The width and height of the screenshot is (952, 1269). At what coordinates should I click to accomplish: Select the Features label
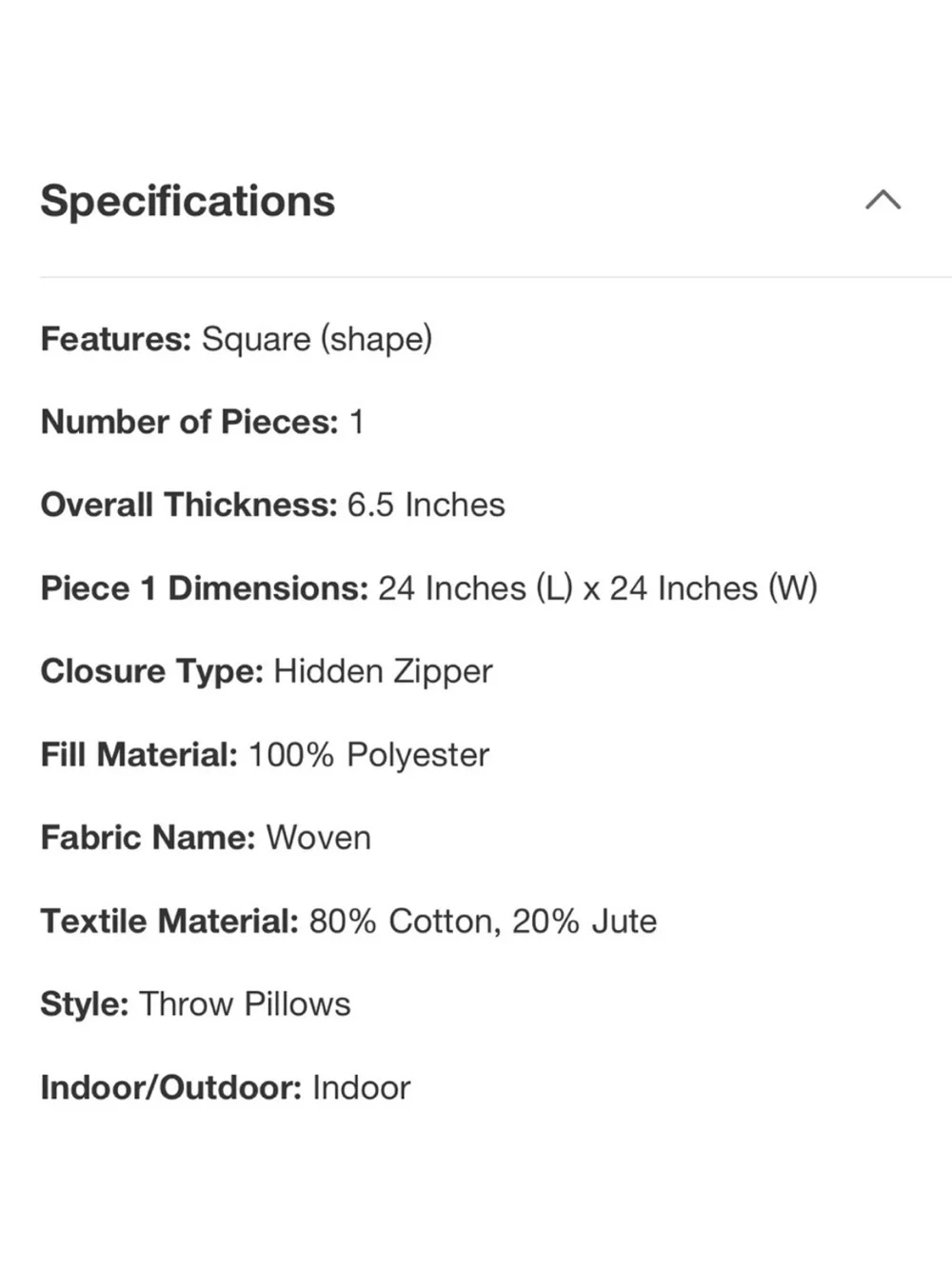pyautogui.click(x=116, y=339)
